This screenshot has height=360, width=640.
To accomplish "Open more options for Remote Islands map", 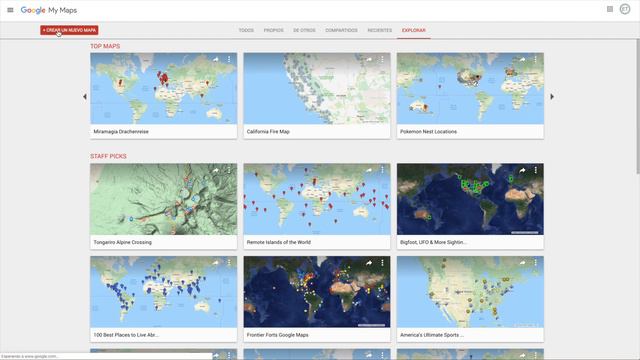I will (x=382, y=170).
